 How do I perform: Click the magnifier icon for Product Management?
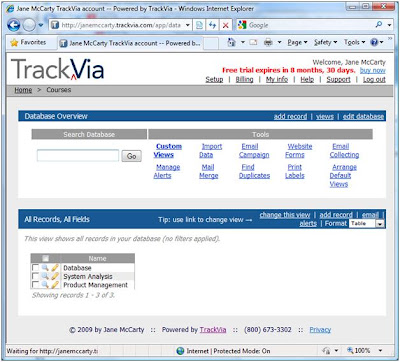coord(45,285)
